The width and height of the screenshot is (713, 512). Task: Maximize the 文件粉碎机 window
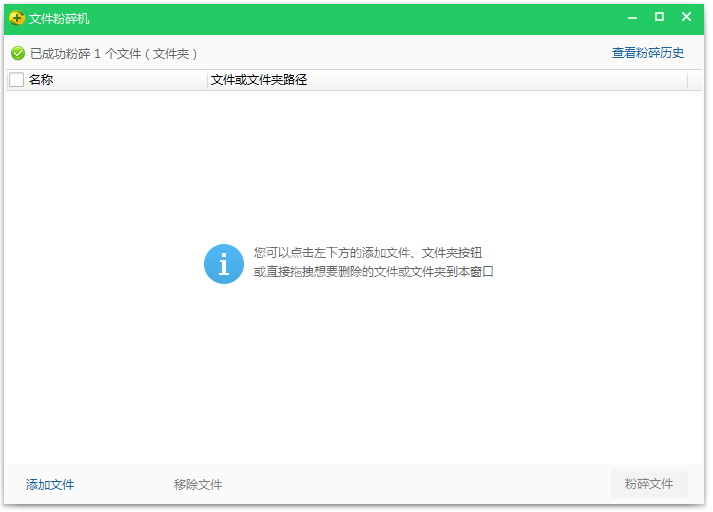click(x=659, y=17)
